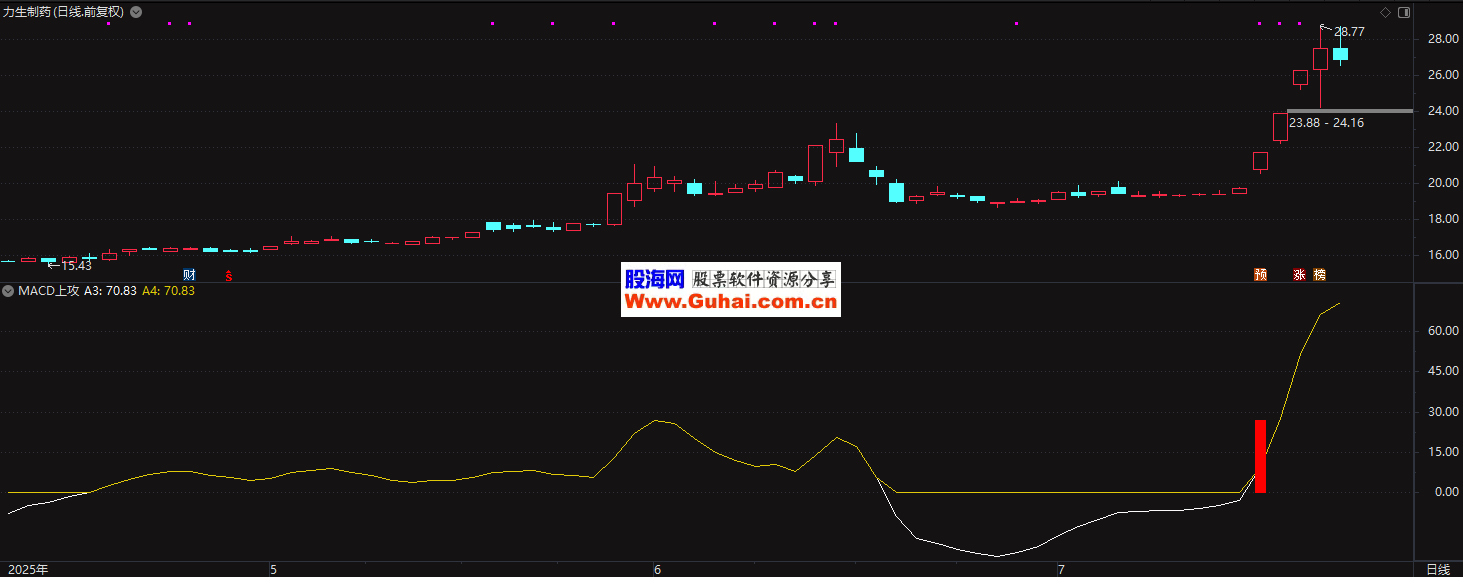1463x577 pixels.
Task: Click the 24.00 price axis label
Action: click(x=1441, y=111)
